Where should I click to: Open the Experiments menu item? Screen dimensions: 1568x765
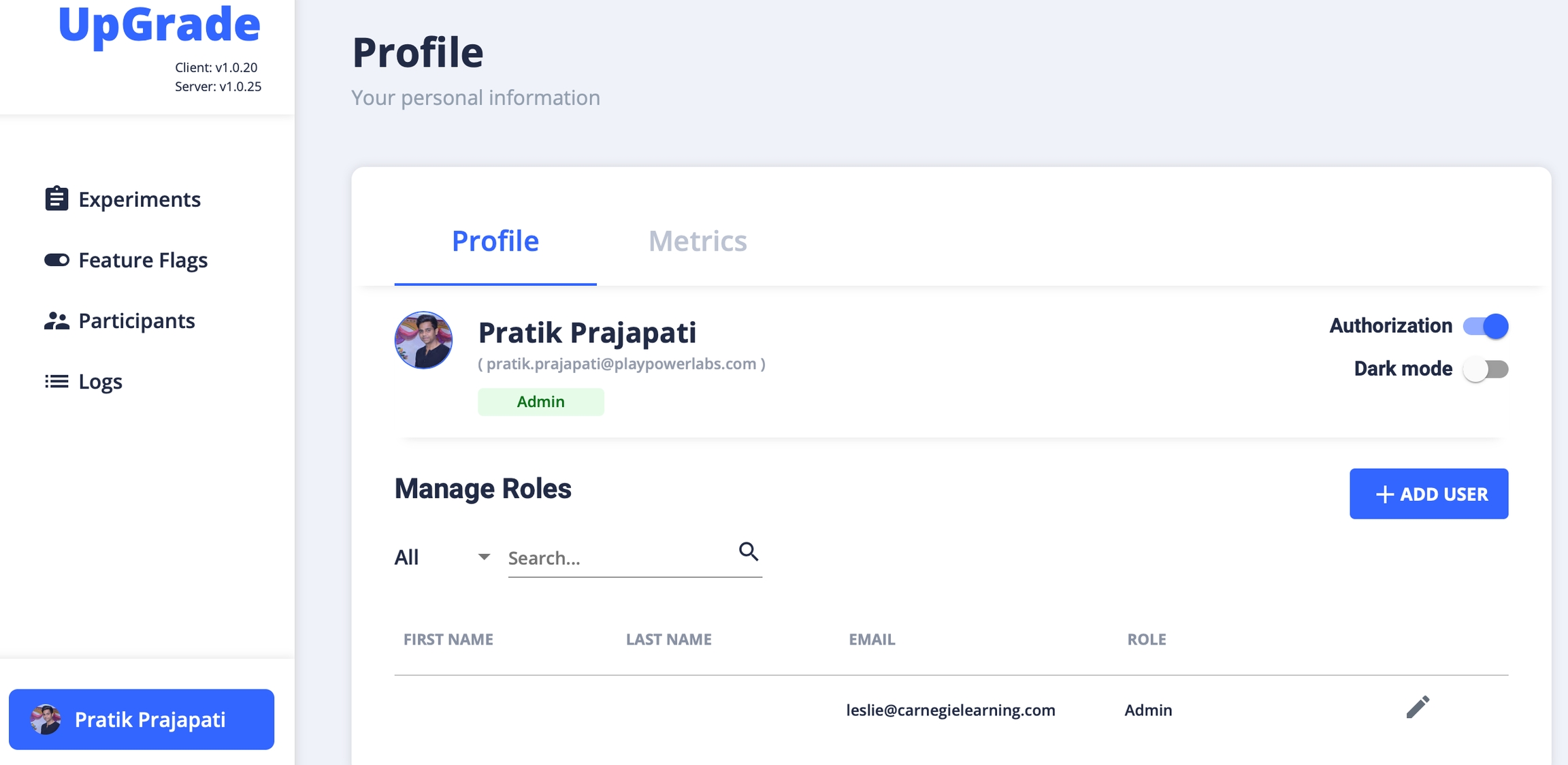[139, 199]
